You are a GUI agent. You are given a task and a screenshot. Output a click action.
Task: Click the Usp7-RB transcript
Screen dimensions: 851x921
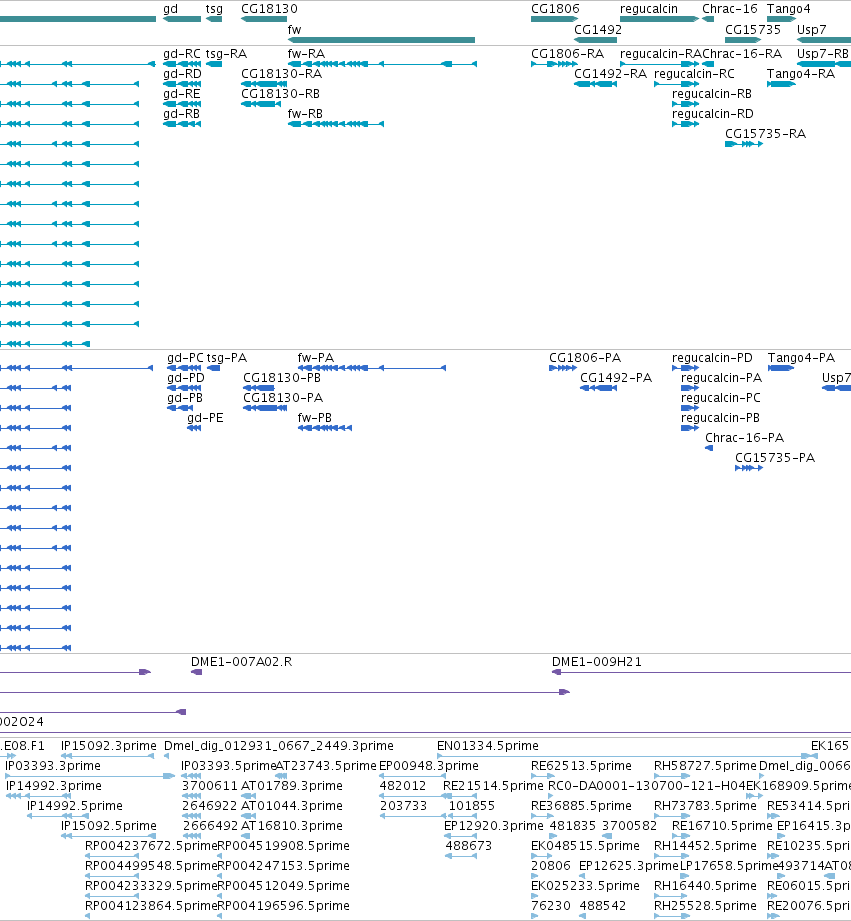point(824,64)
